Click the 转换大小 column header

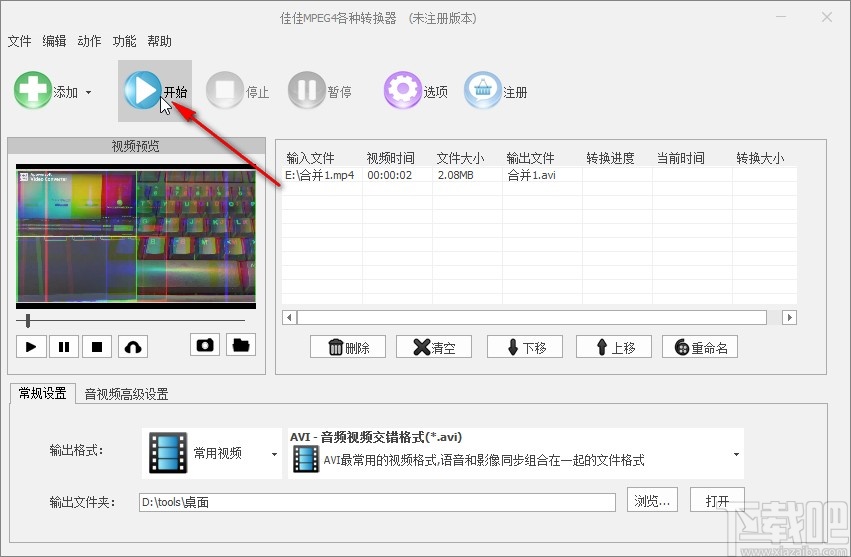coord(760,158)
